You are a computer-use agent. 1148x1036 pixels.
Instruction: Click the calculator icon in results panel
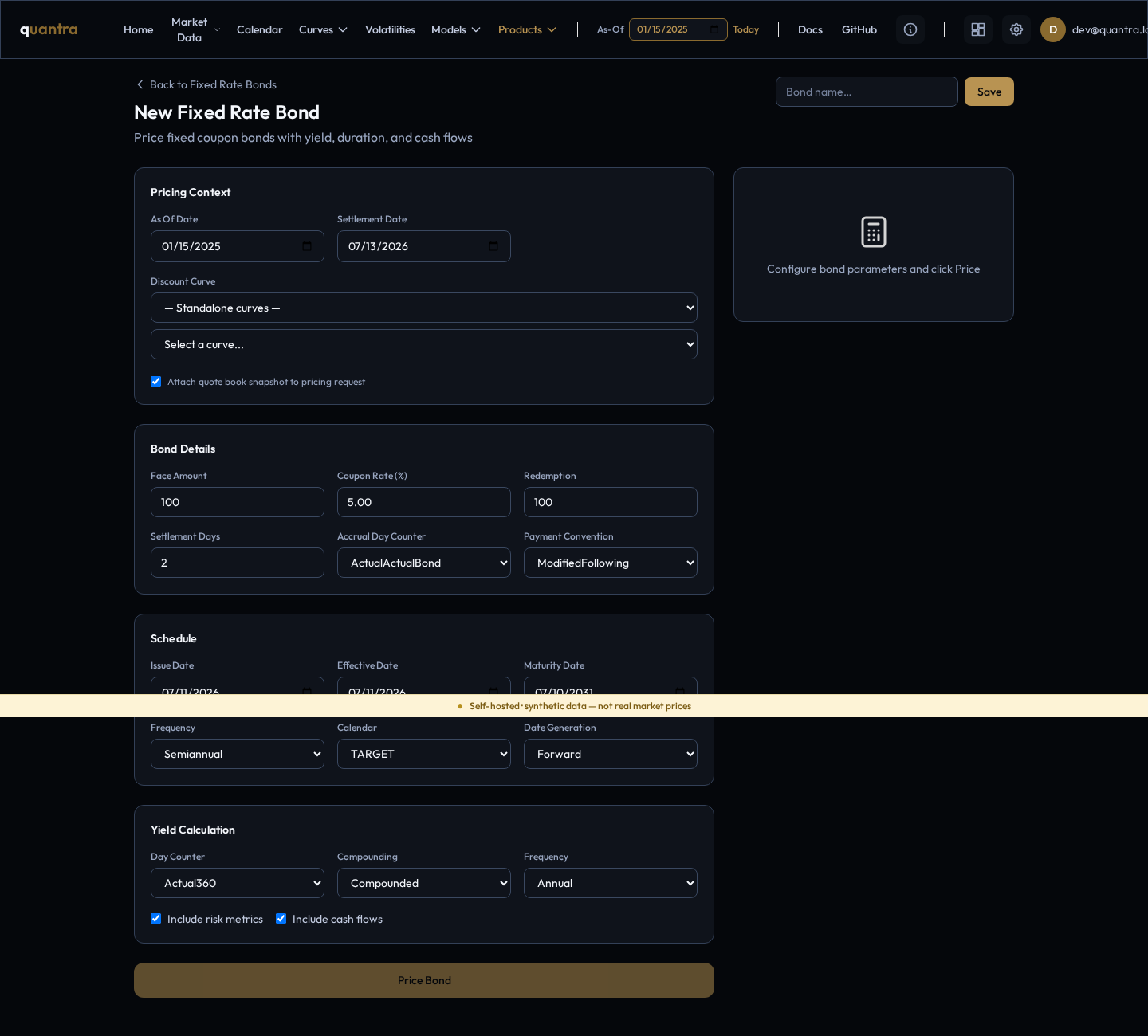874,232
